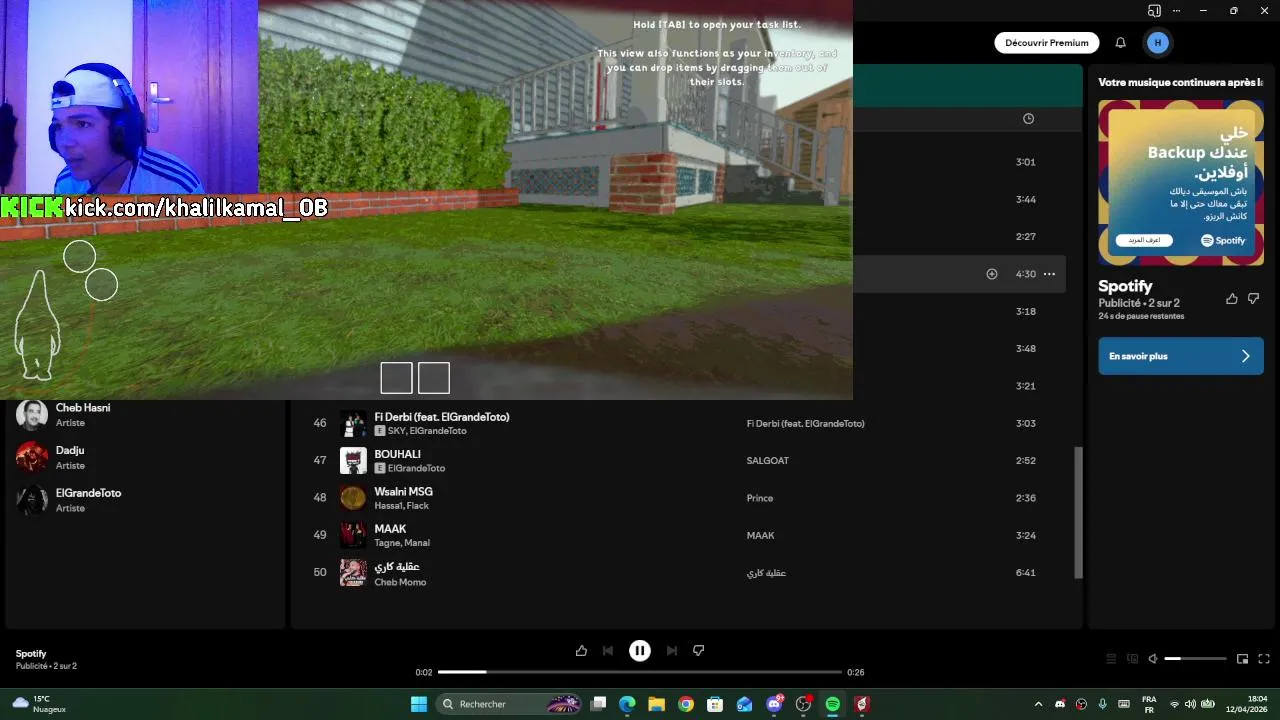Dislike the ad in the right panel
1280x720 pixels.
click(1254, 298)
